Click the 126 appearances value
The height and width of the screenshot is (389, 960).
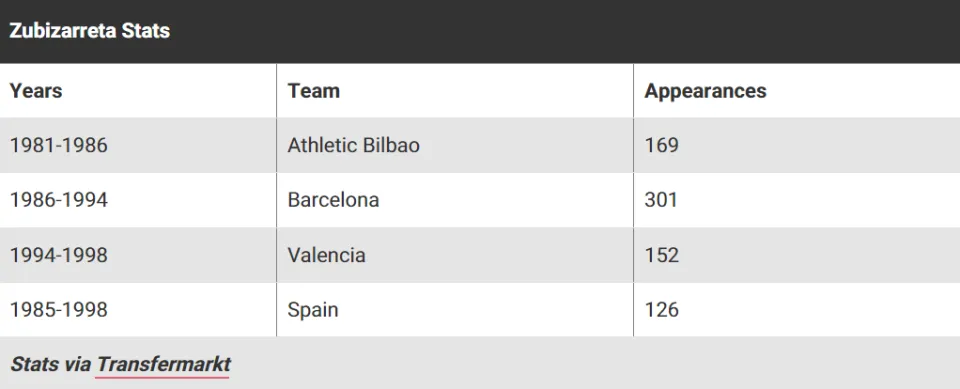click(662, 309)
